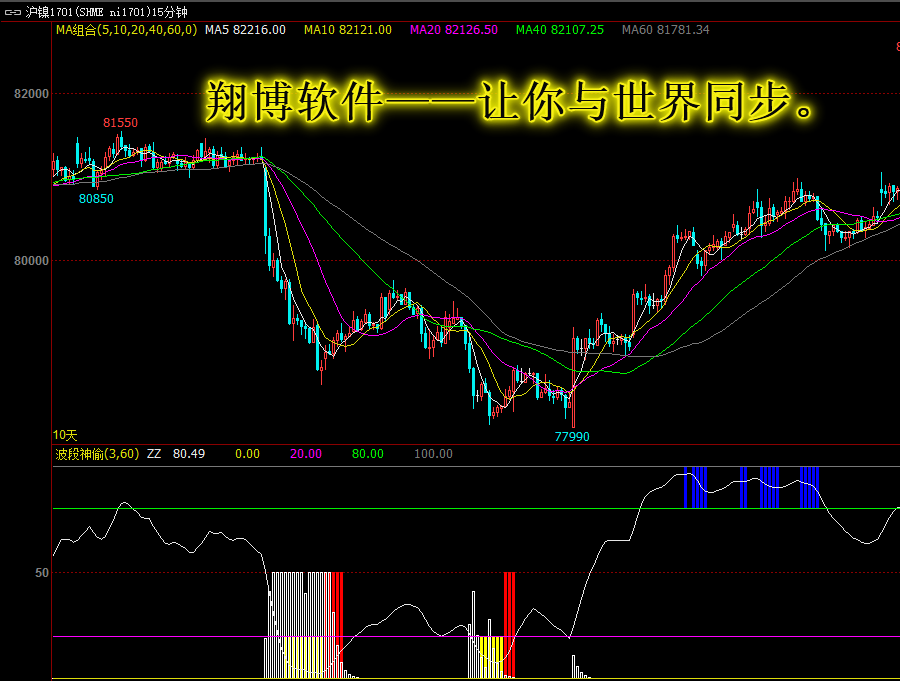
Task: Click the MA组合(5,10,20,40,60,0) indicator label
Action: (126, 30)
